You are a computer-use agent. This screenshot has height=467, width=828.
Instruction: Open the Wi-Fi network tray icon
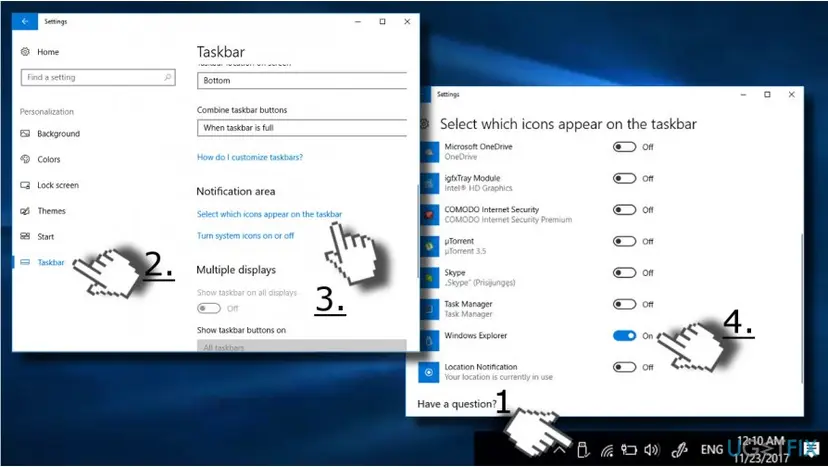click(607, 450)
